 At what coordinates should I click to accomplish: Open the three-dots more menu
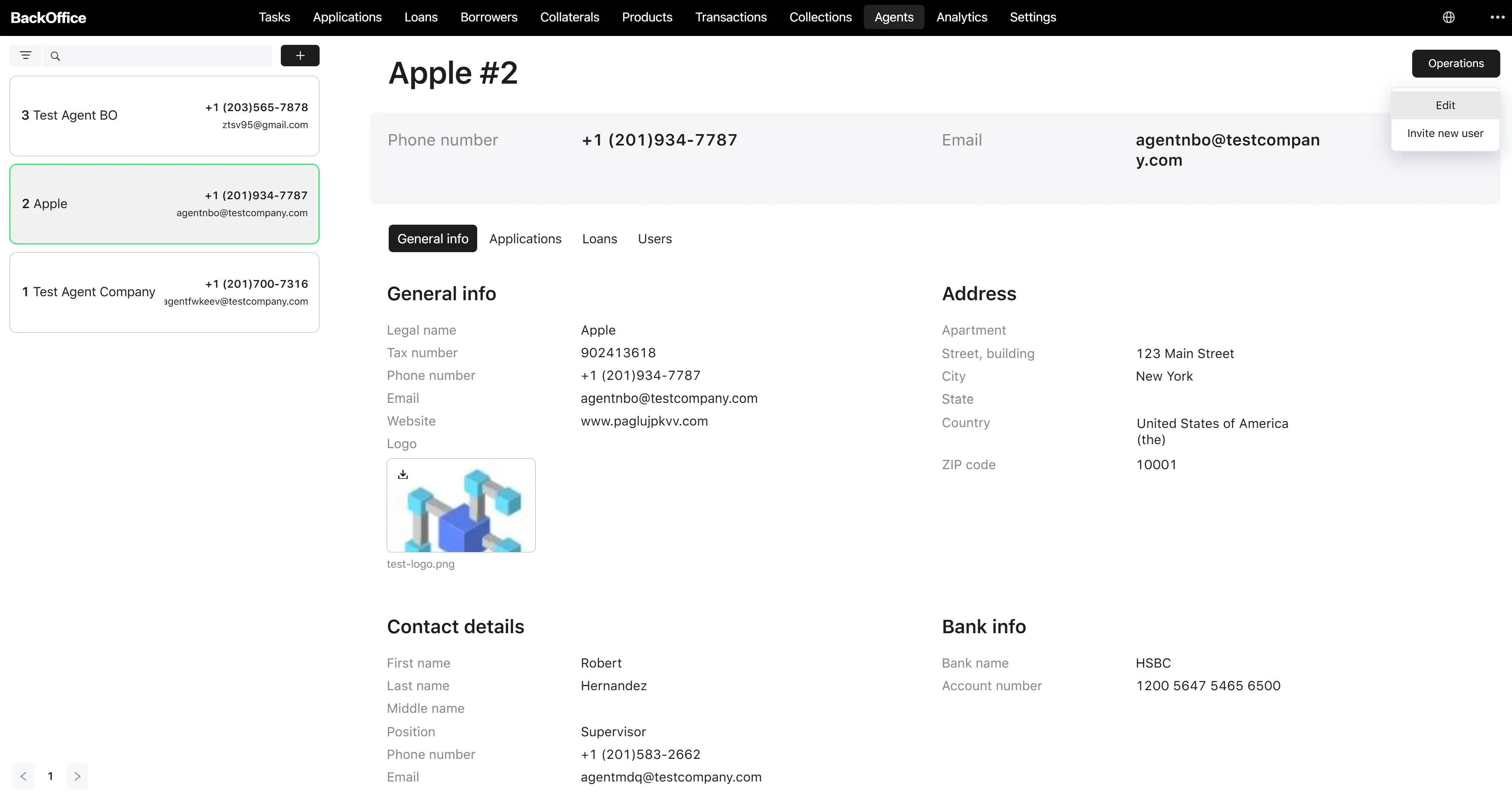point(1497,18)
